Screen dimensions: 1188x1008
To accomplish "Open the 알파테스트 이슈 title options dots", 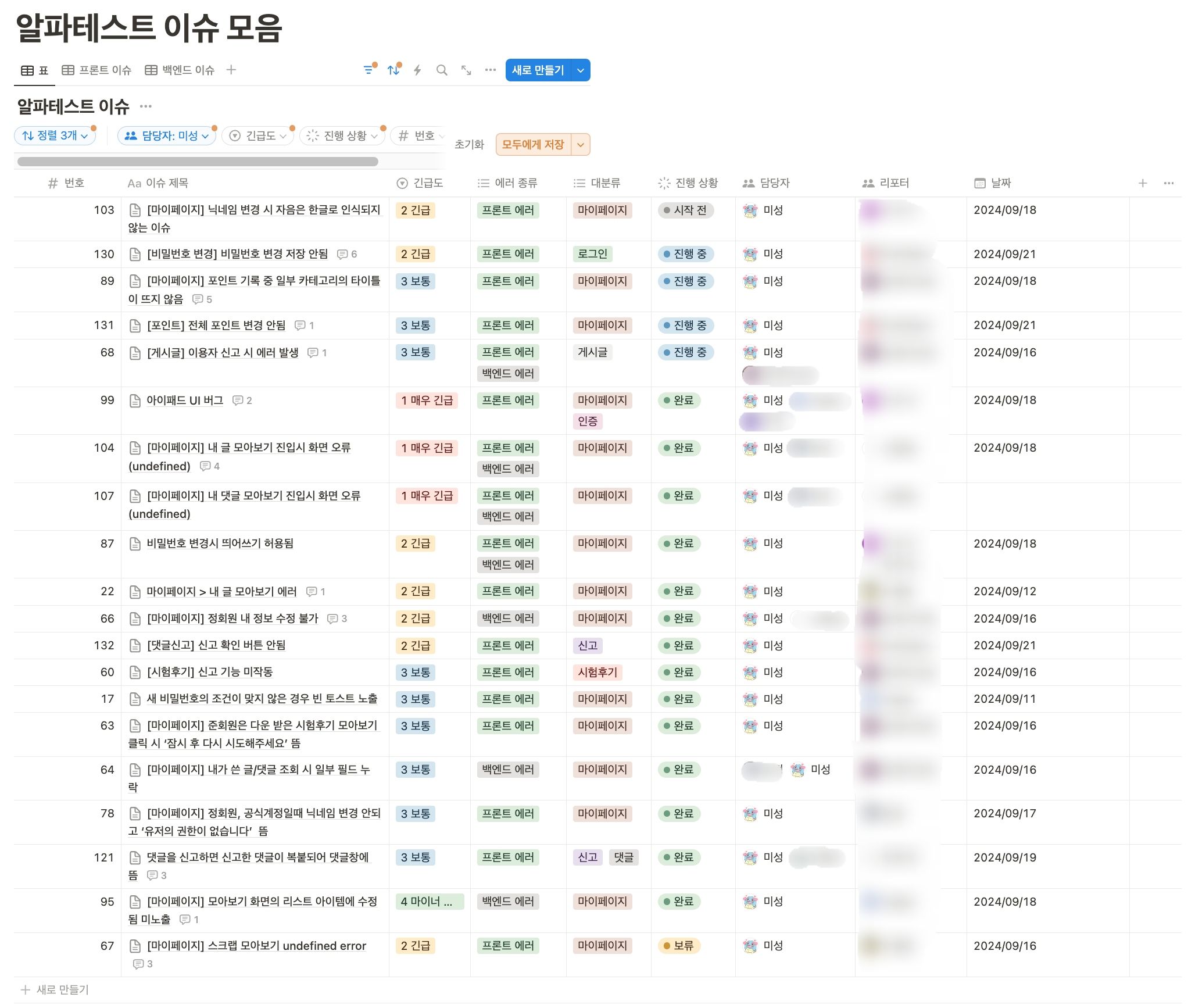I will click(x=146, y=106).
